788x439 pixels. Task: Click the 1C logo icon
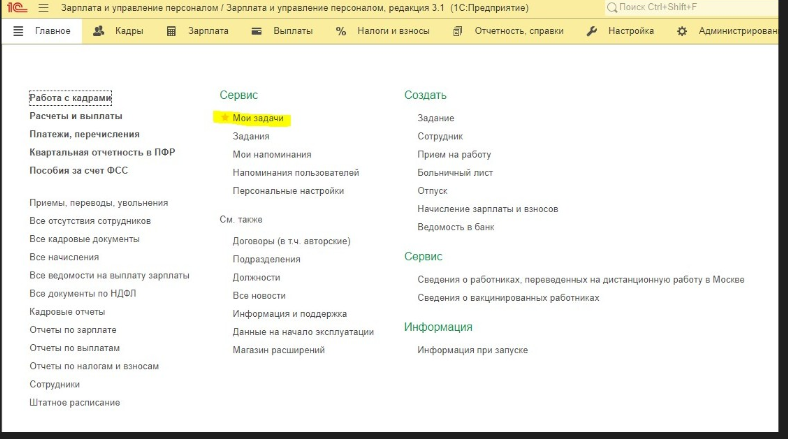18,8
